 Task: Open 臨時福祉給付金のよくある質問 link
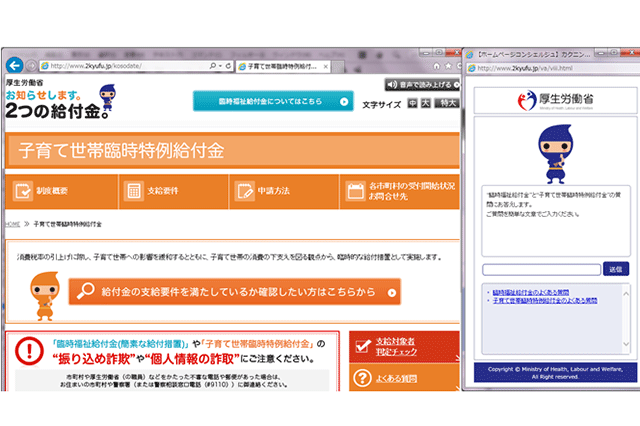pyautogui.click(x=531, y=292)
